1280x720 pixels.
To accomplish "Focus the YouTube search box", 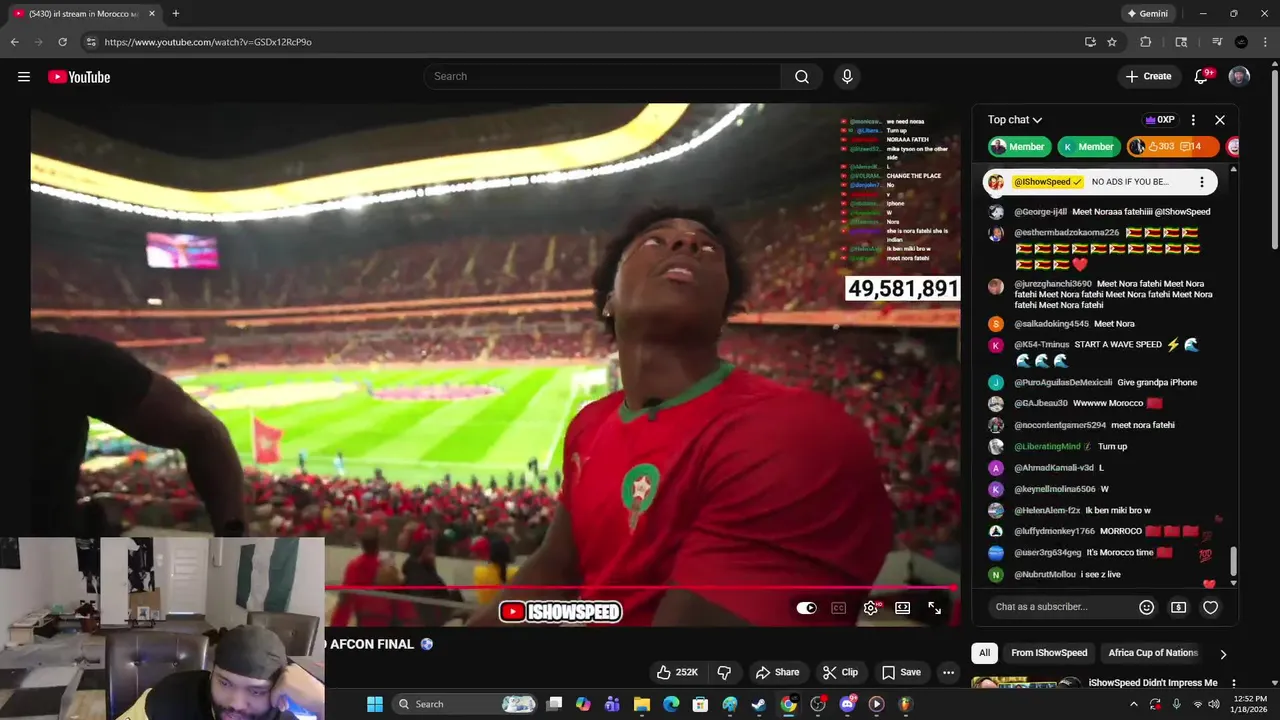I will pos(603,77).
